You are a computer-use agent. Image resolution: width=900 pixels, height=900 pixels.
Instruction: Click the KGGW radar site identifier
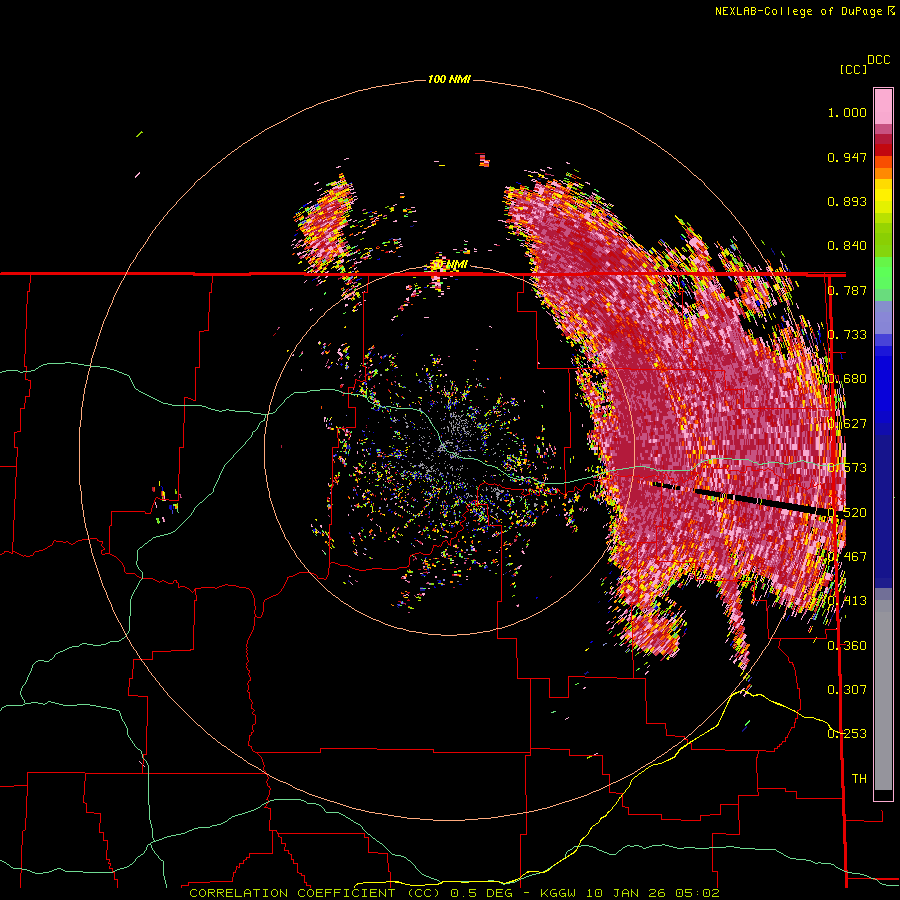coord(558,893)
